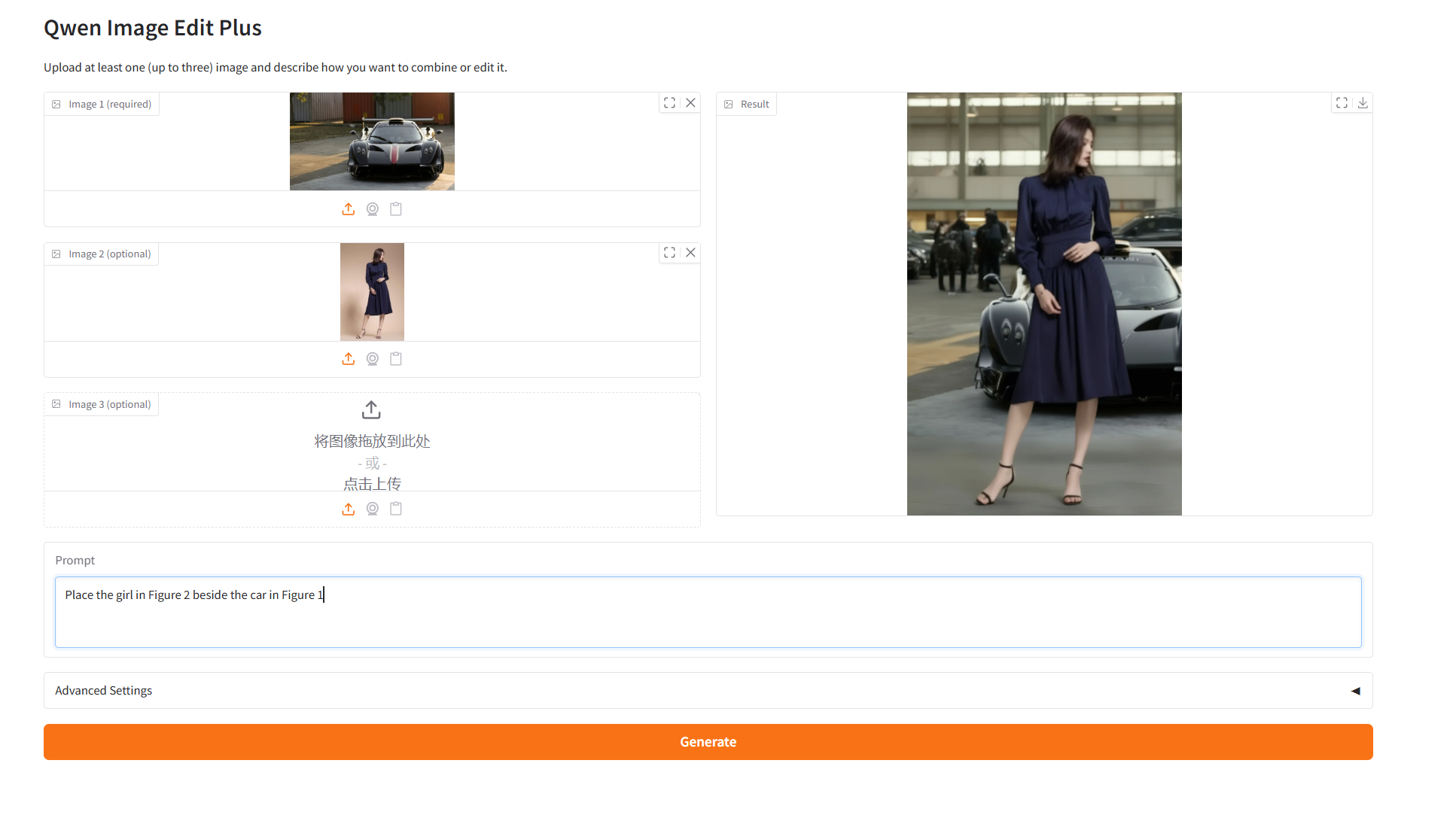Image resolution: width=1456 pixels, height=821 pixels.
Task: Click clipboard paste icon under Image 2
Action: pos(396,359)
